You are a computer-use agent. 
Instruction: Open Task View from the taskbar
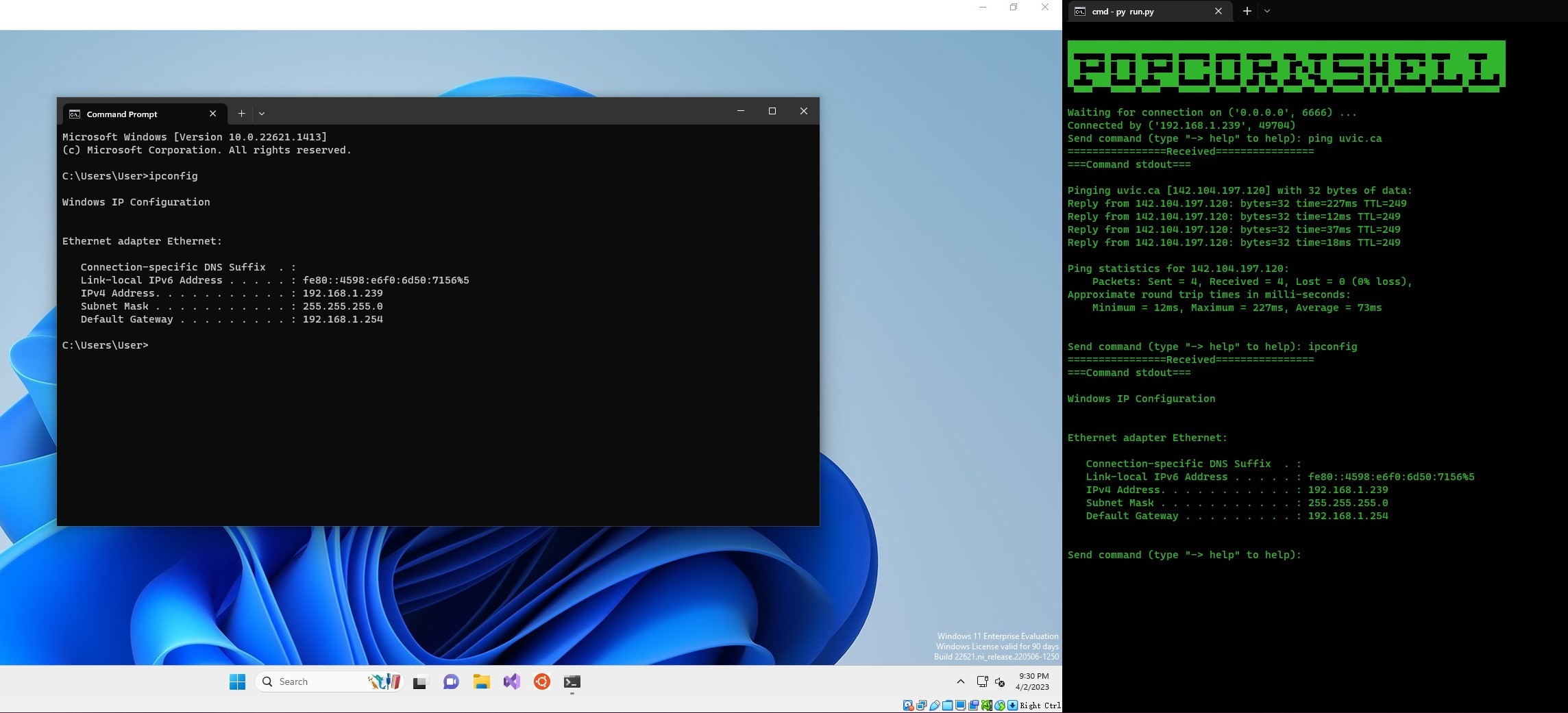[x=419, y=682]
